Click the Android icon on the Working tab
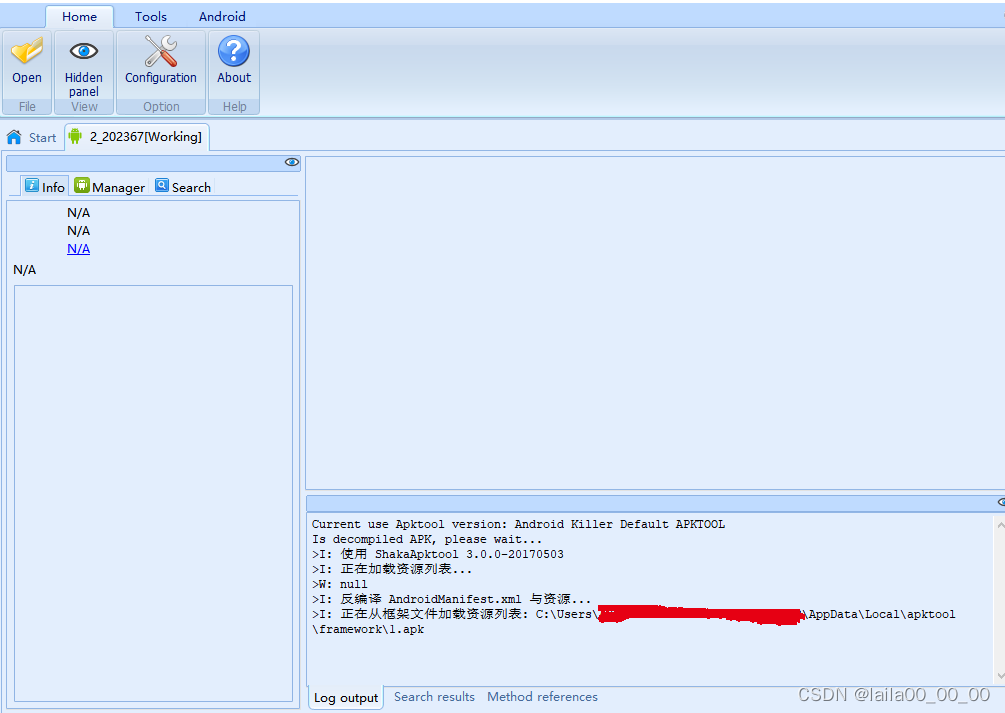Screen dimensions: 1005x713 click(x=75, y=136)
